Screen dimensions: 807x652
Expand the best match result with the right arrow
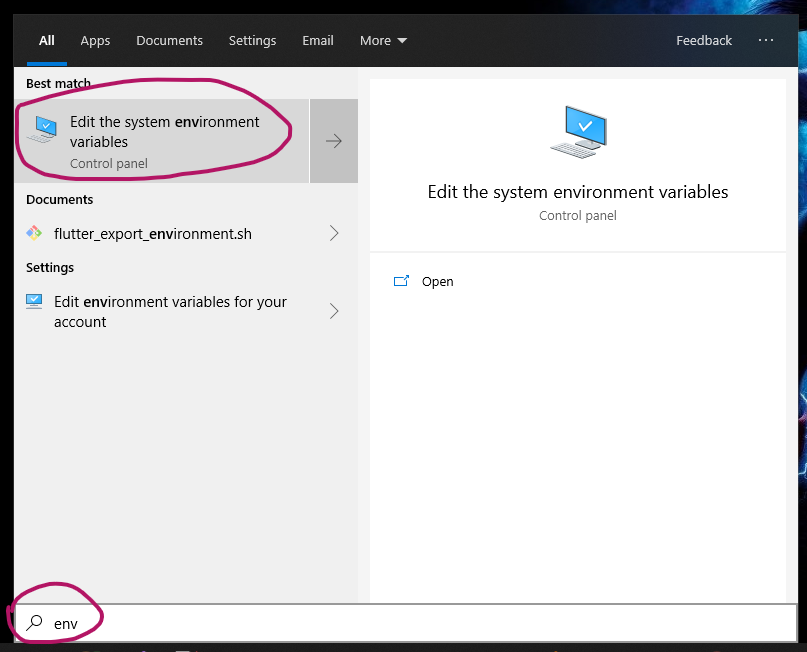click(x=334, y=141)
